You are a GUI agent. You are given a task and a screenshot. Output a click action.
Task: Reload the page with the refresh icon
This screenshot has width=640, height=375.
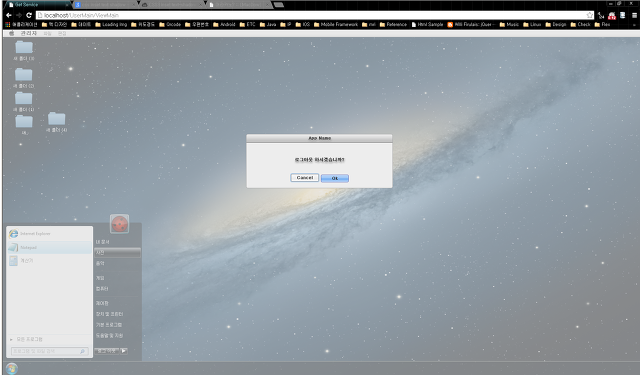click(x=29, y=15)
